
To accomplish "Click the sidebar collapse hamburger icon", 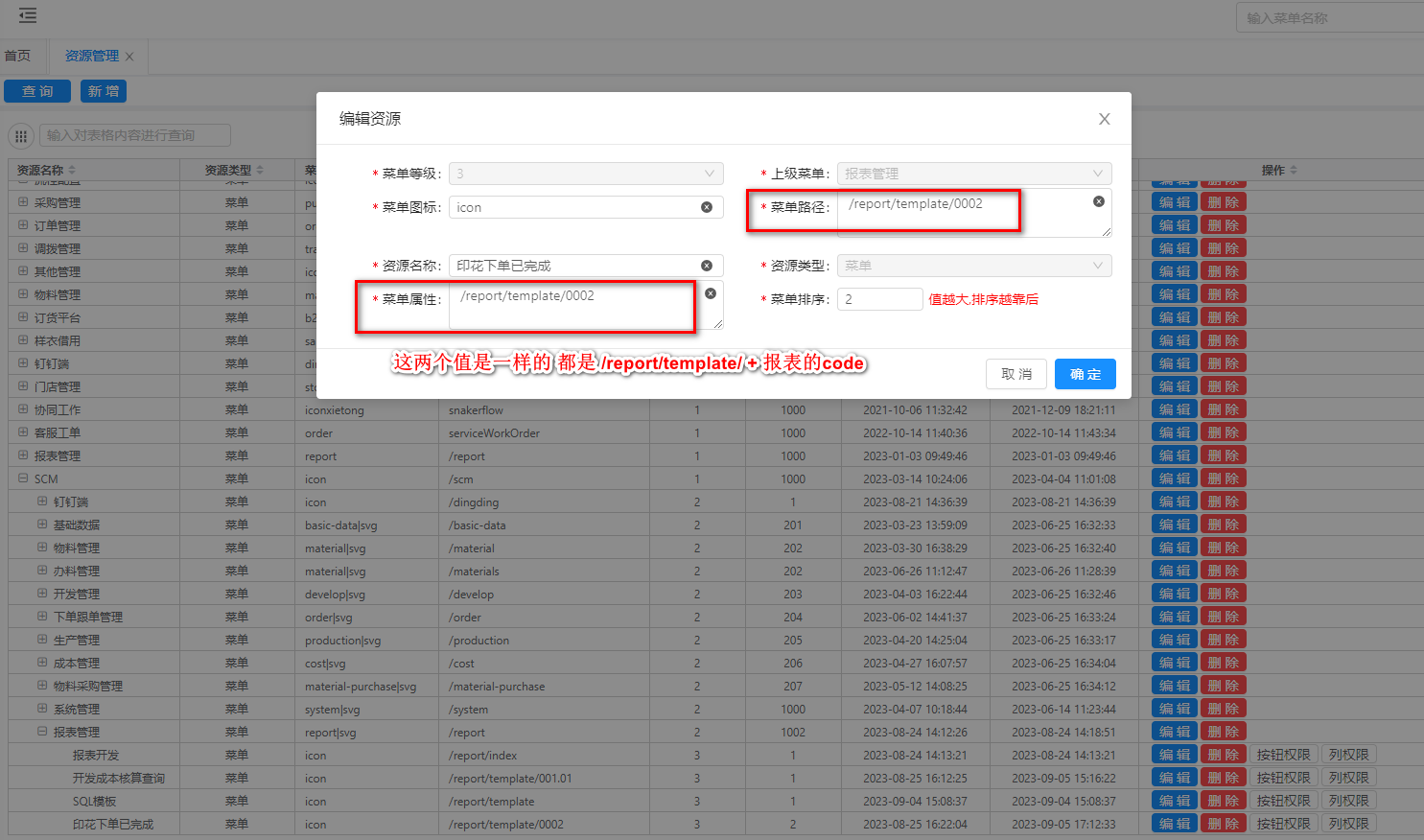I will tap(28, 15).
